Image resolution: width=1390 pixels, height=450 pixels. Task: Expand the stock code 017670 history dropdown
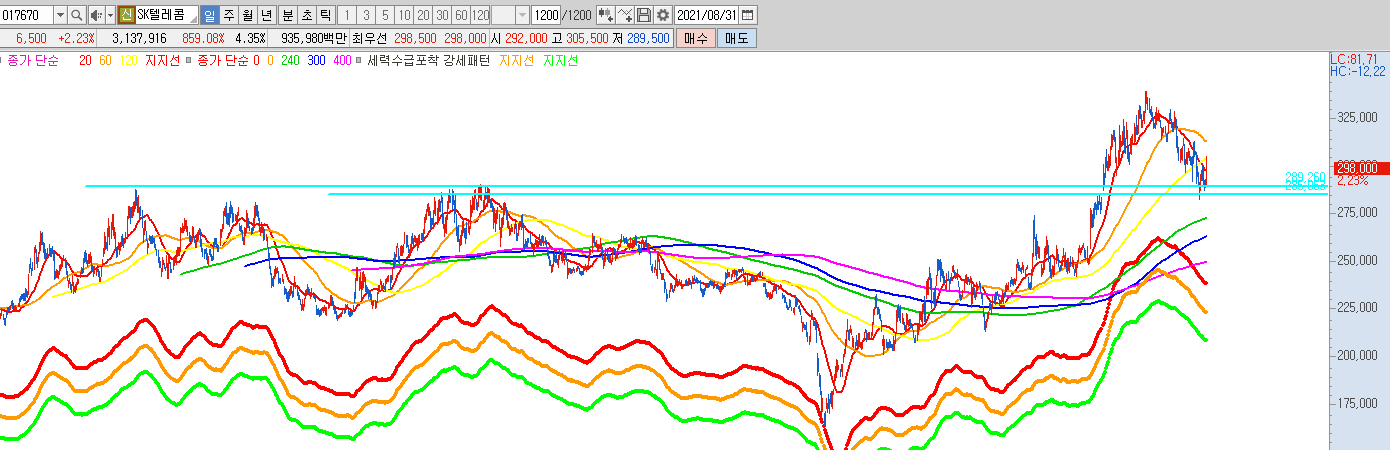click(60, 15)
